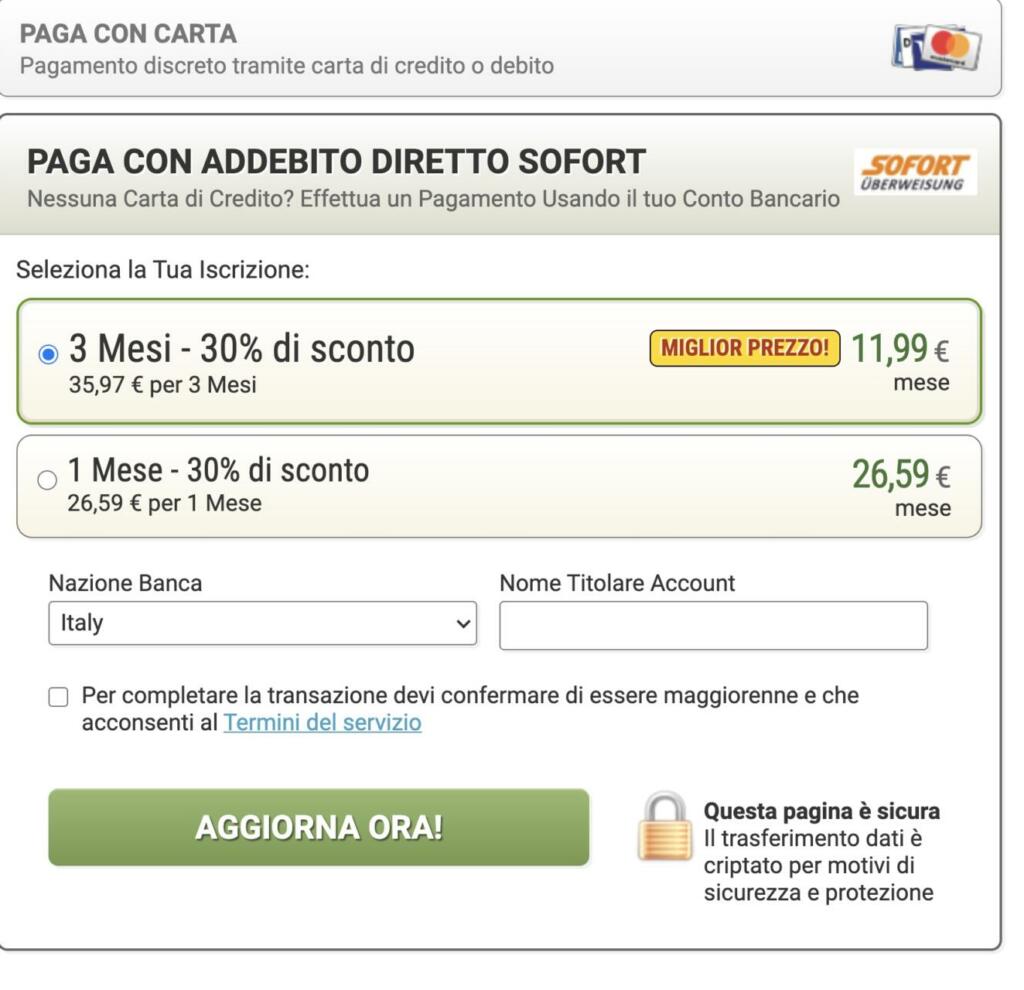Click the MIGLIOR PREZZO! badge
The width and height of the screenshot is (1024, 990).
[745, 348]
